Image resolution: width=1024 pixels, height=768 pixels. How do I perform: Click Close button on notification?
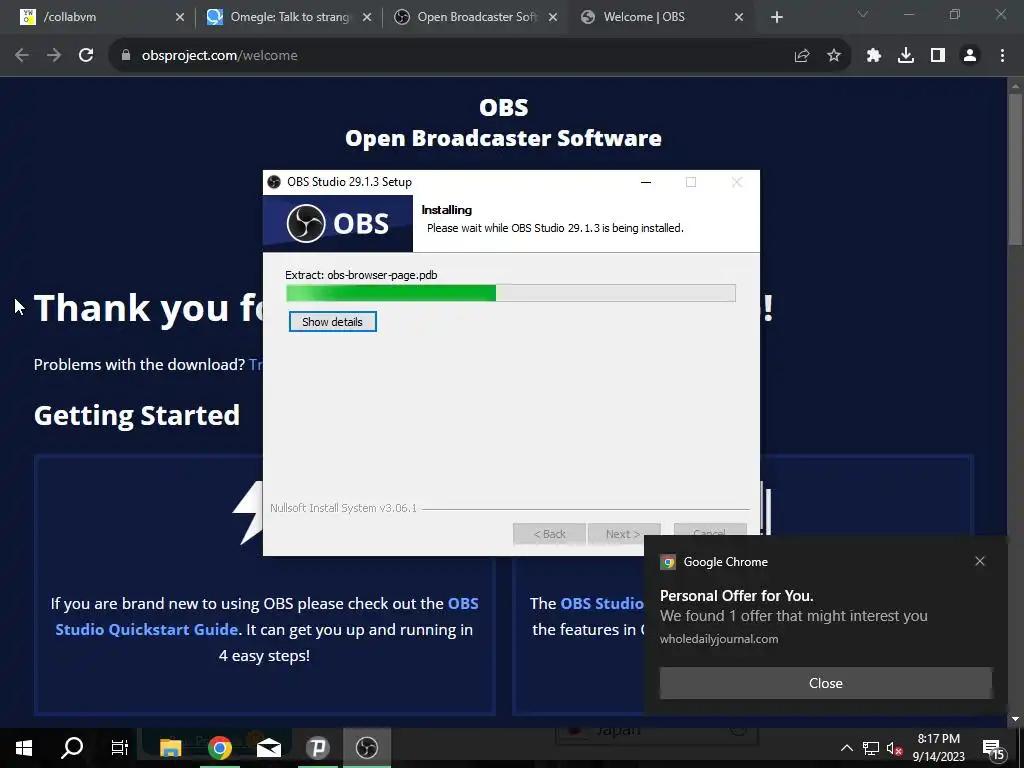[825, 683]
